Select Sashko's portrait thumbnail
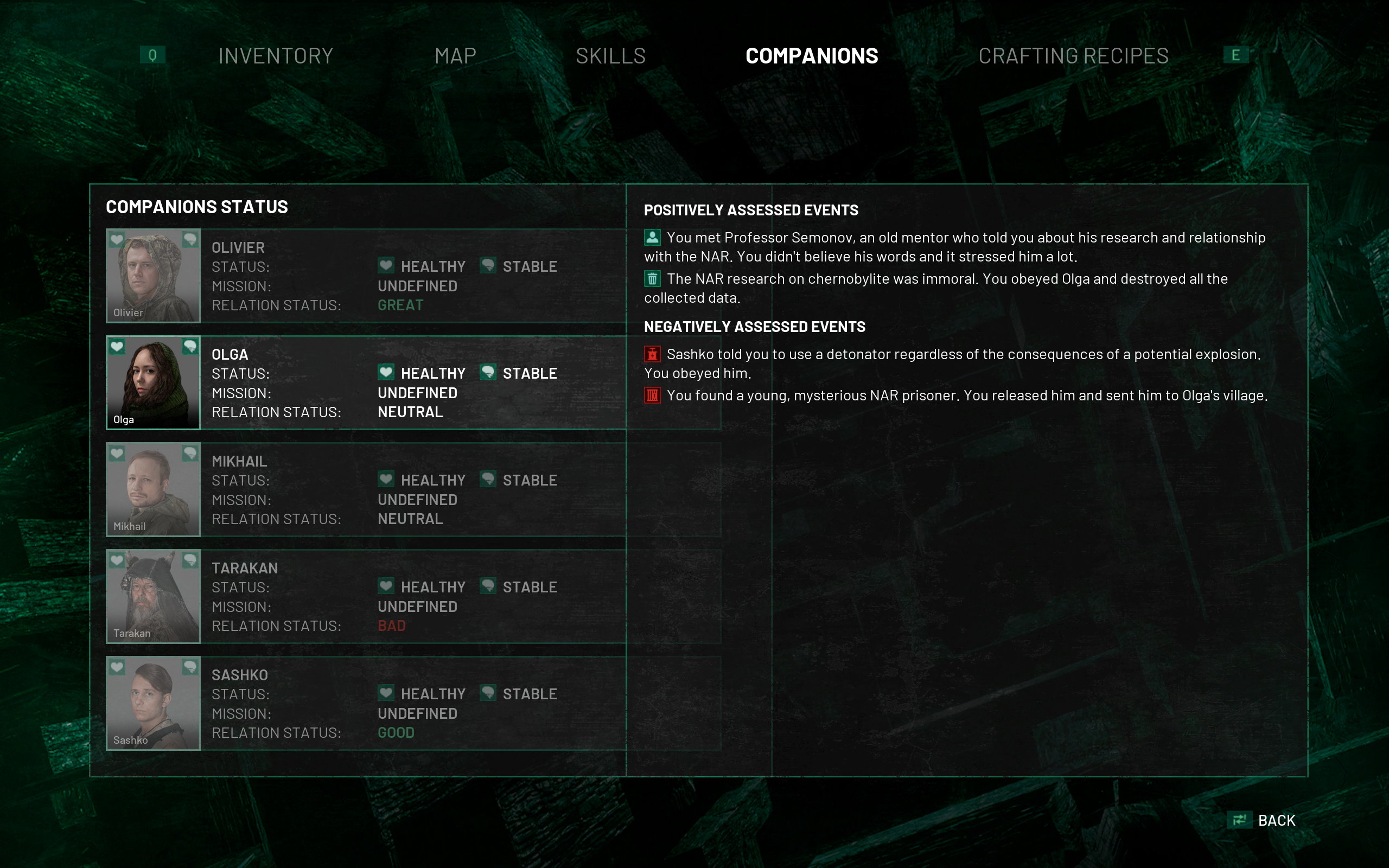 [153, 703]
